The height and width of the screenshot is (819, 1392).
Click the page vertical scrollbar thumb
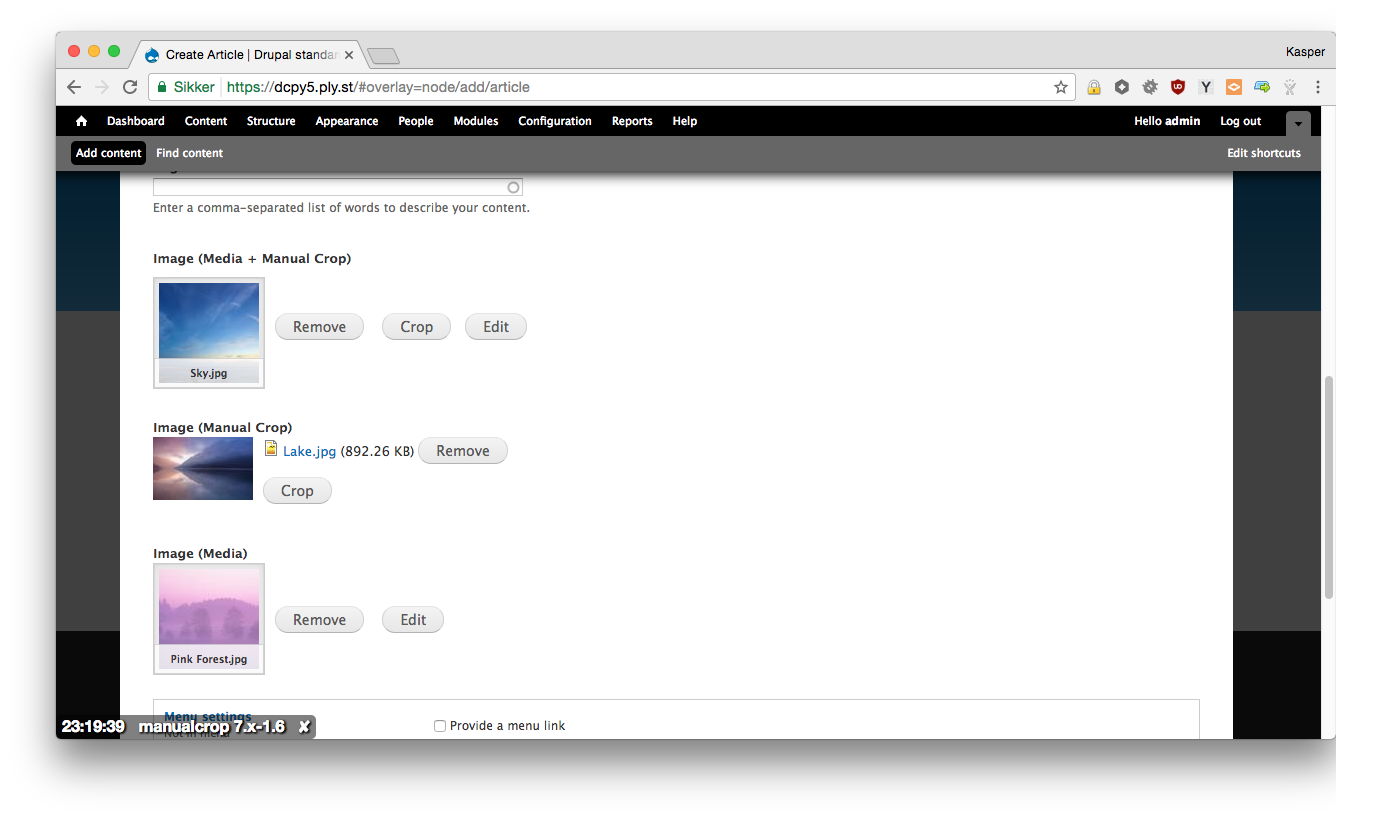click(x=1329, y=487)
